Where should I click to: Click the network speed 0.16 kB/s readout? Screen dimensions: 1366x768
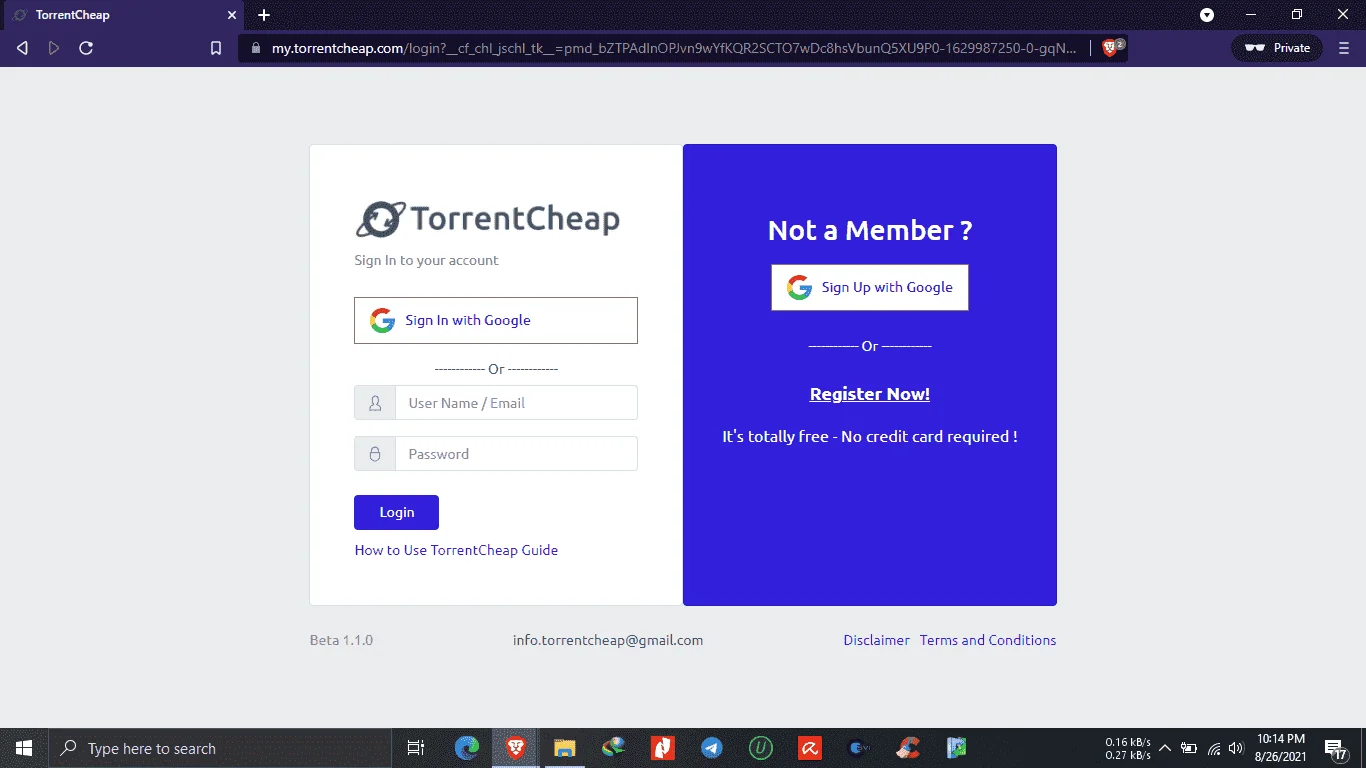click(1128, 742)
